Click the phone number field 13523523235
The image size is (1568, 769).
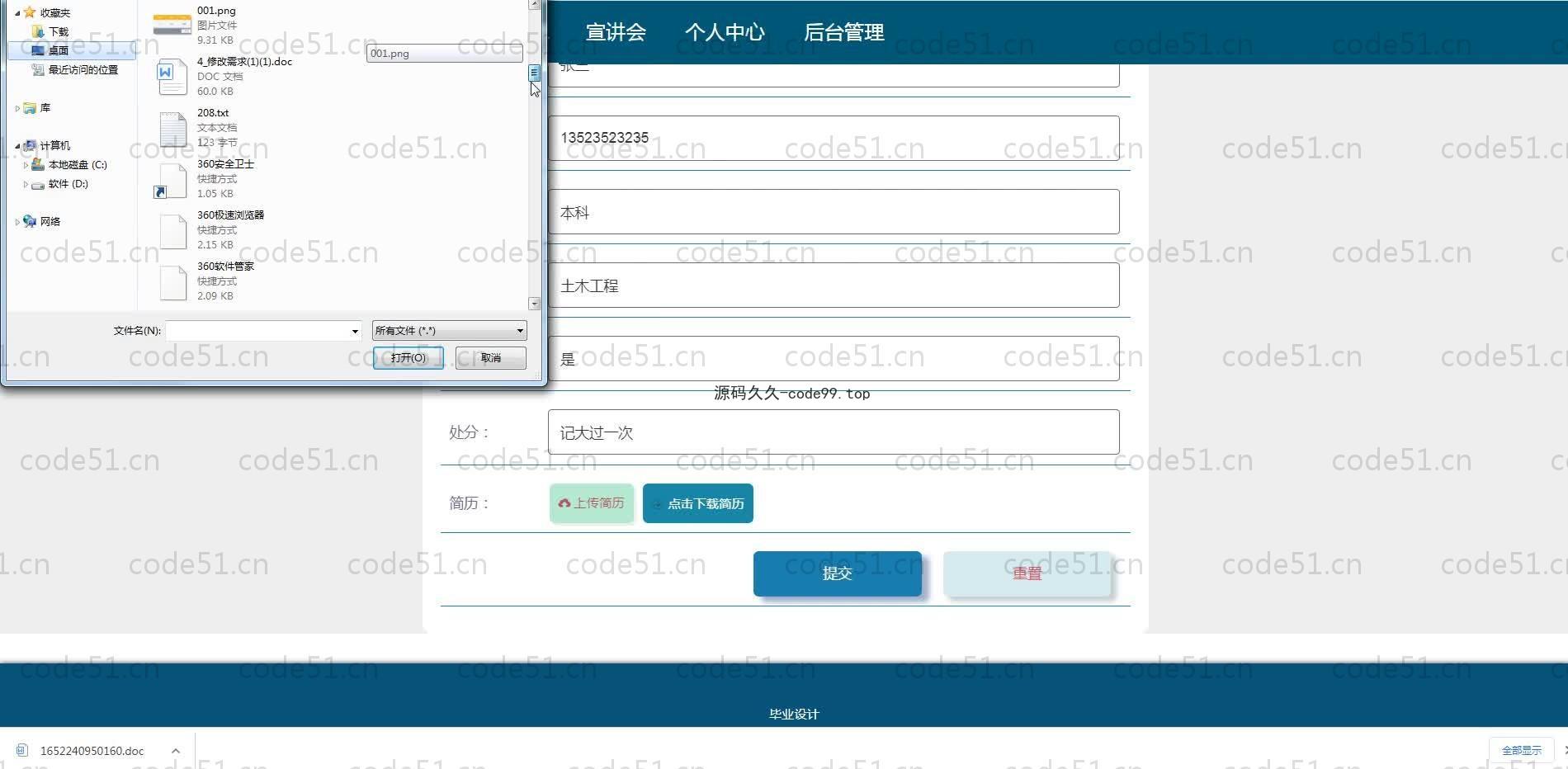[x=834, y=138]
